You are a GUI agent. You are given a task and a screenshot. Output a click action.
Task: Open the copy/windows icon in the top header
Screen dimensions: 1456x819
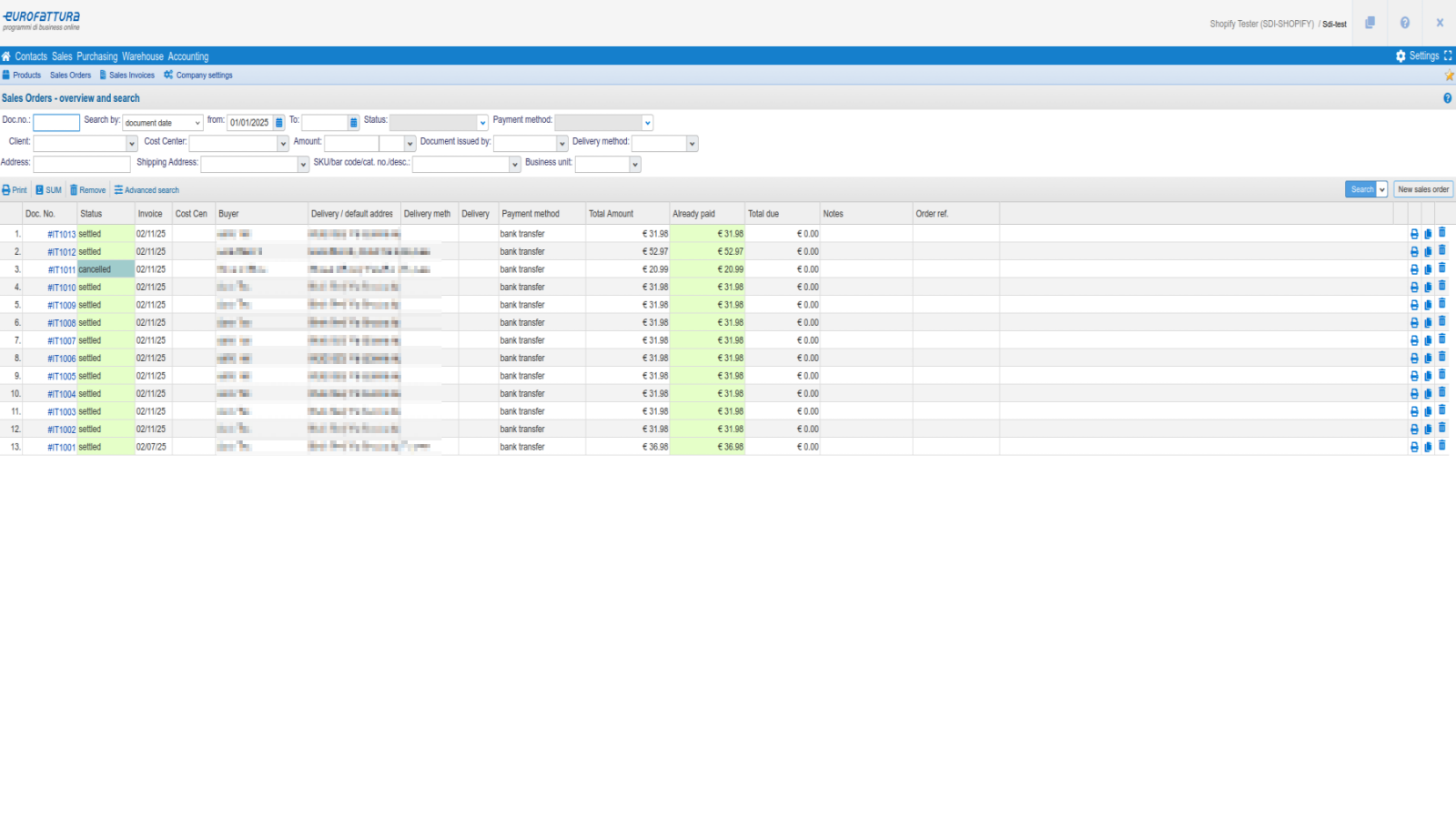click(1370, 23)
